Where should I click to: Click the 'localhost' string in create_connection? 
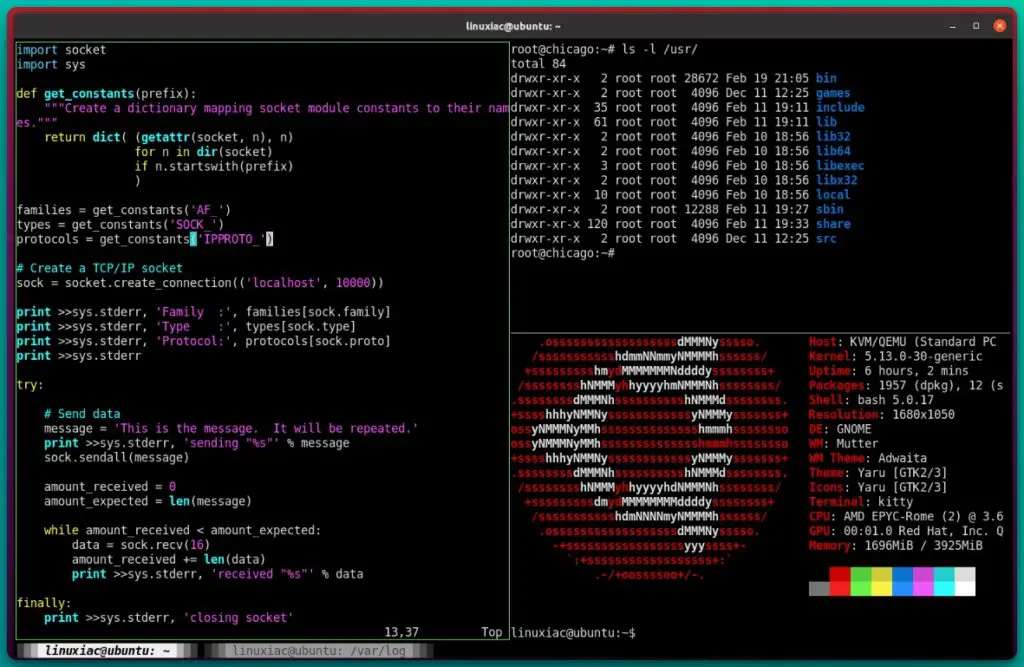tap(283, 283)
